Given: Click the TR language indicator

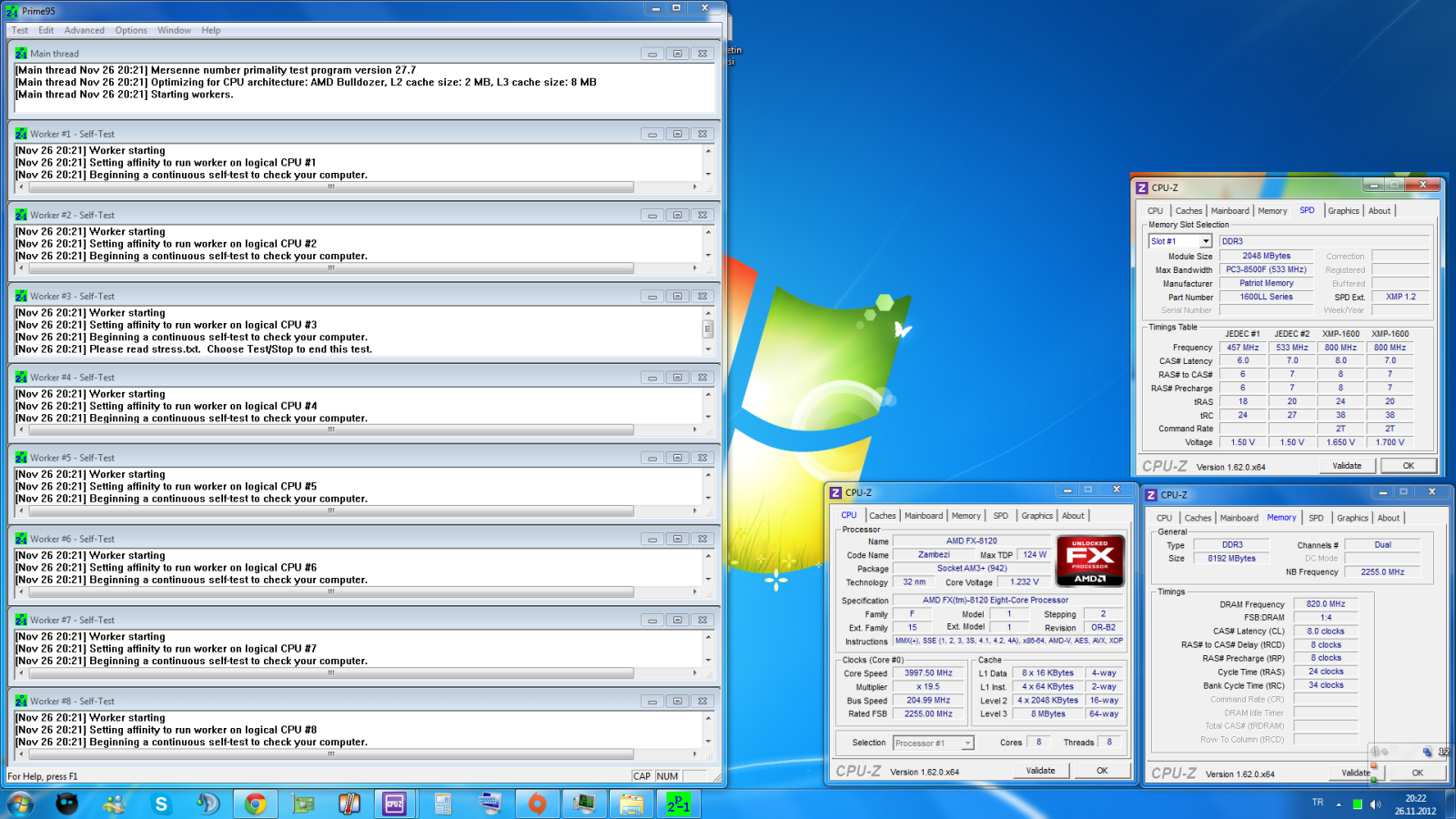Looking at the screenshot, I should click(1318, 803).
